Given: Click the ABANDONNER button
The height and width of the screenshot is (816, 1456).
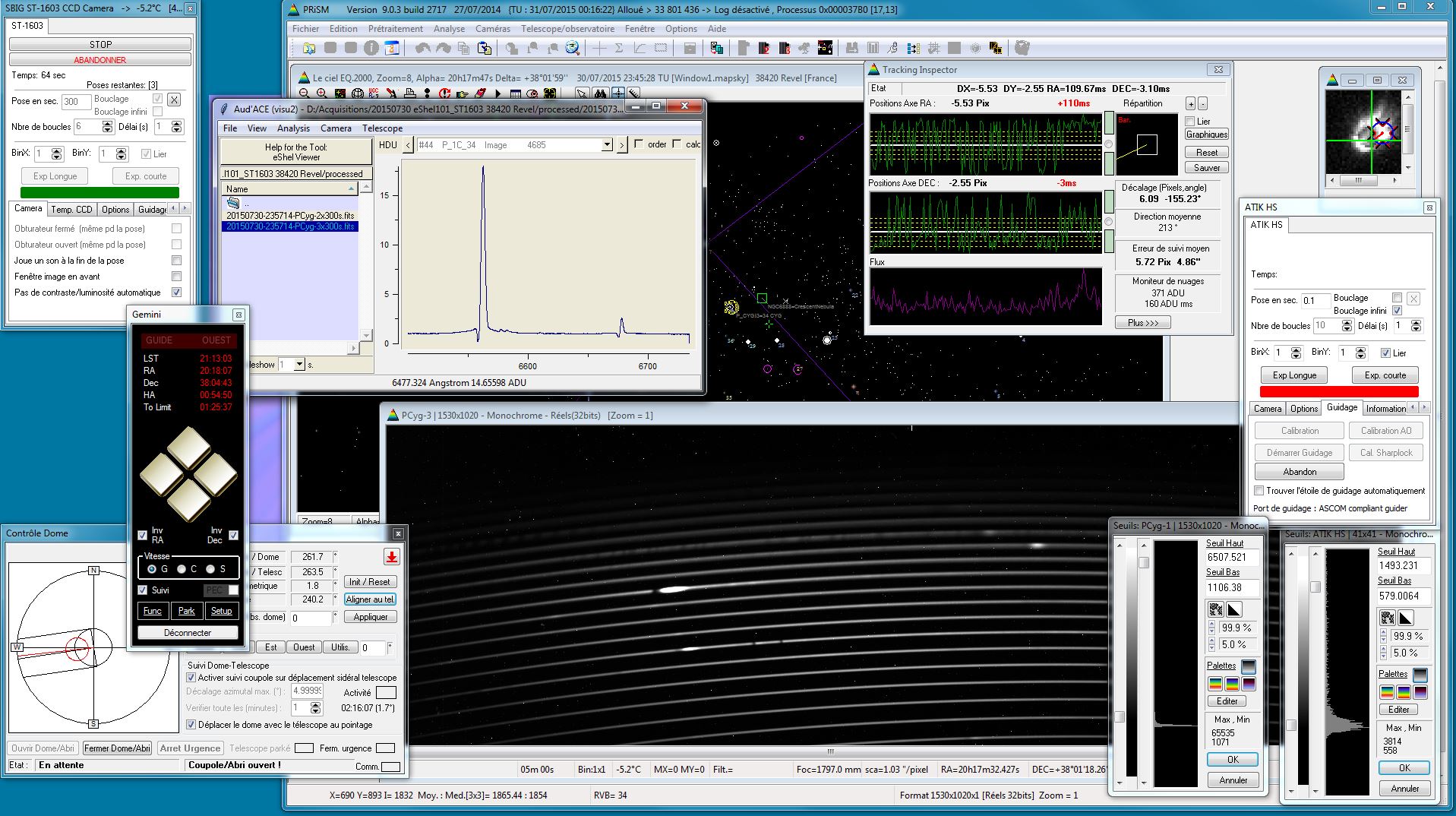Looking at the screenshot, I should (x=99, y=60).
